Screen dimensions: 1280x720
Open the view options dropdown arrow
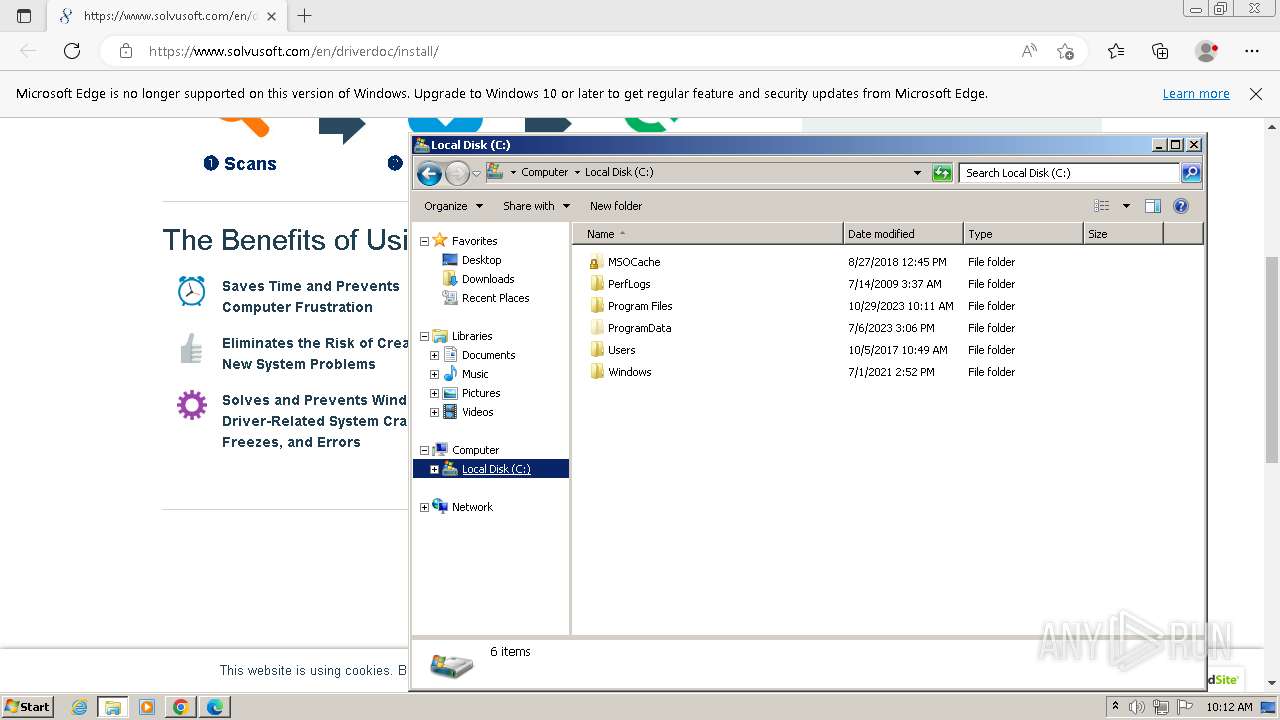(1126, 206)
